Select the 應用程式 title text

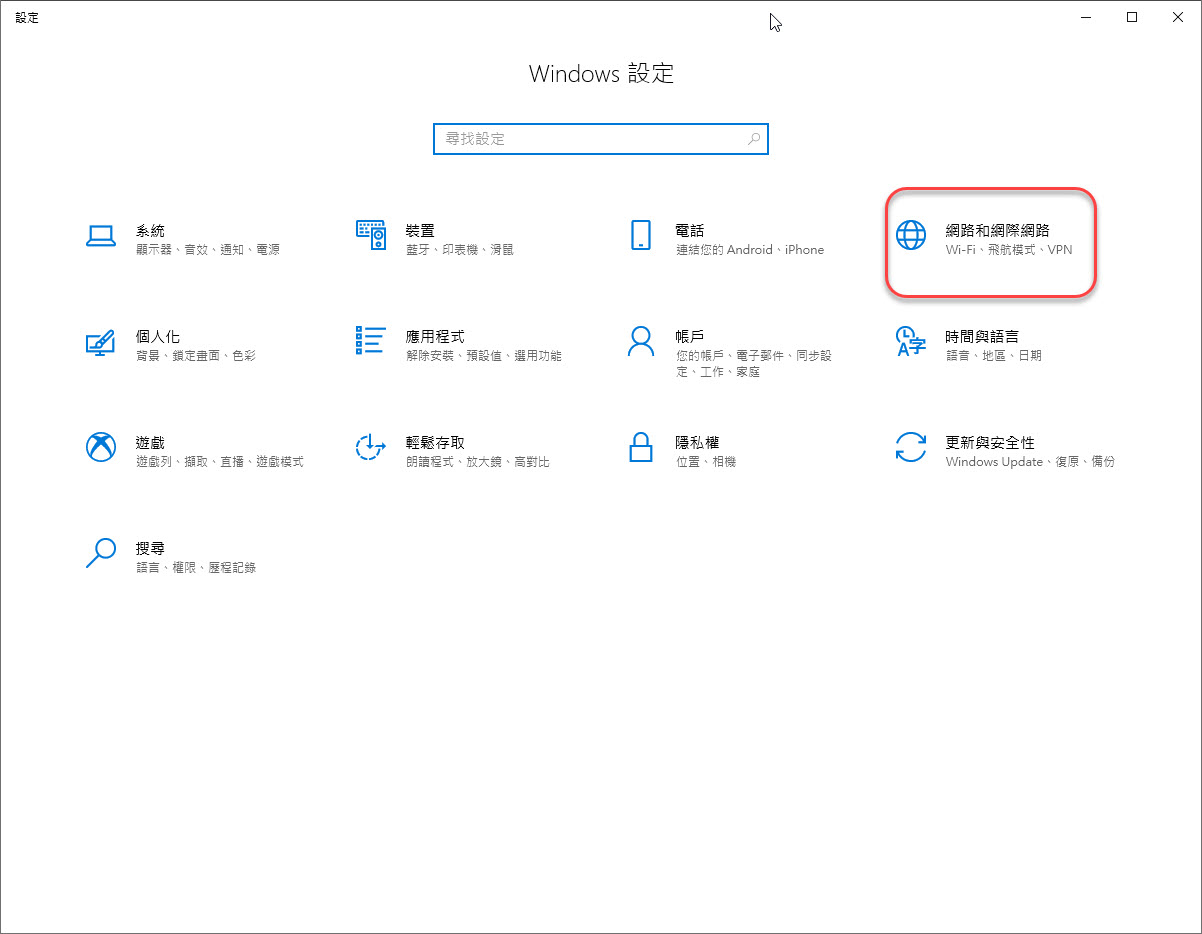435,337
